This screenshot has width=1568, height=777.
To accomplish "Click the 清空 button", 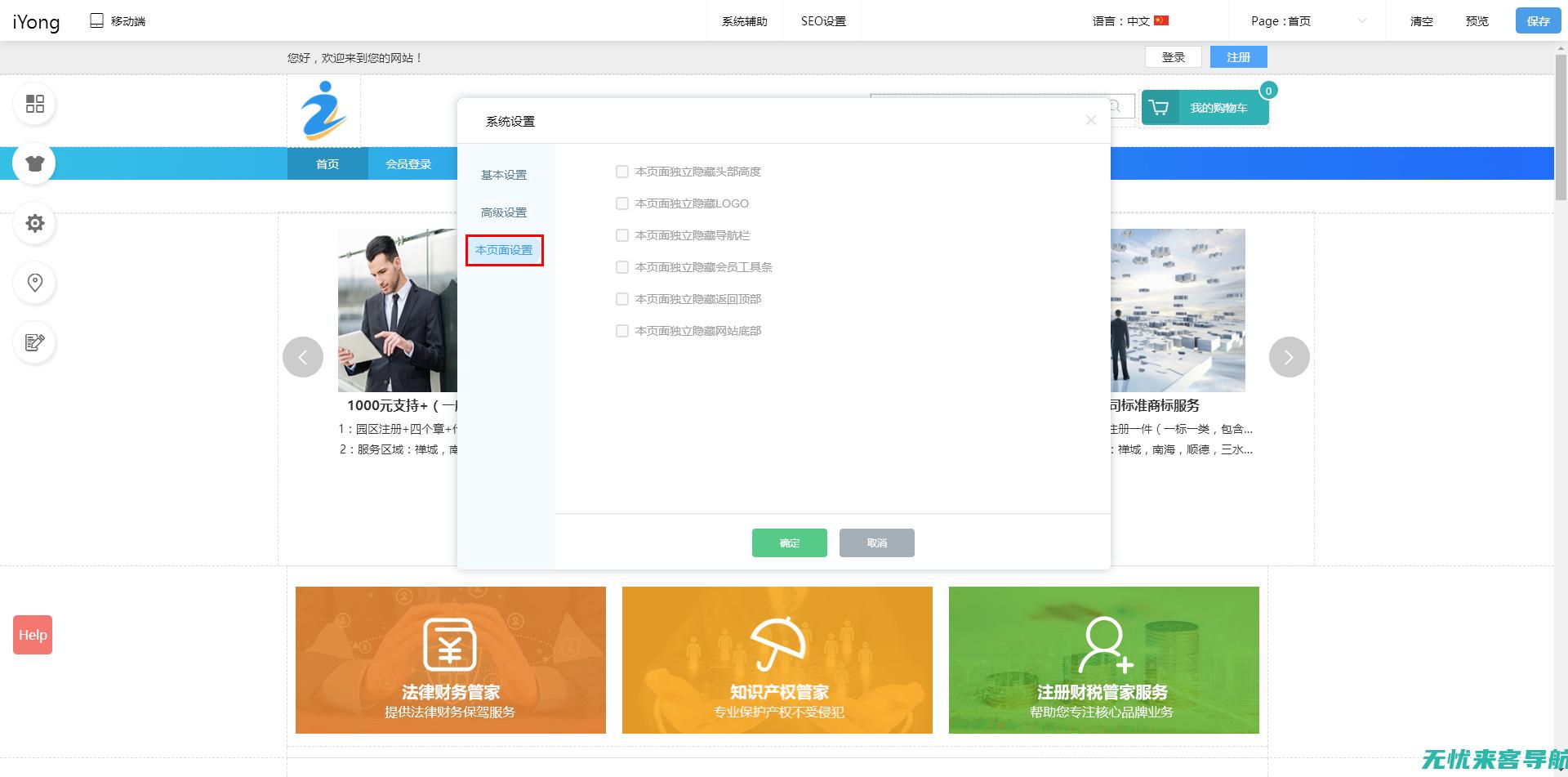I will pyautogui.click(x=1422, y=21).
